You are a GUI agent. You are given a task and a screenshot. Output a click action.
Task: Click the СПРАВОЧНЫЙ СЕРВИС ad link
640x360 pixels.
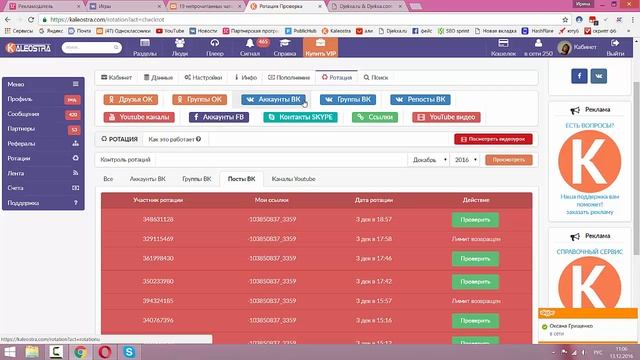point(589,252)
